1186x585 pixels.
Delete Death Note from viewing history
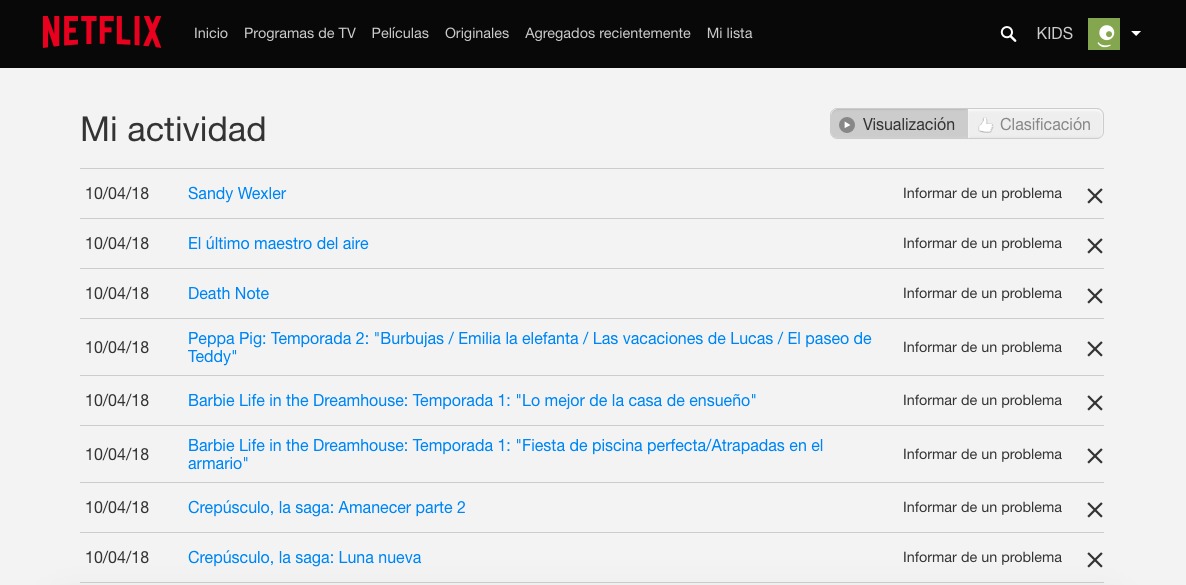point(1094,295)
